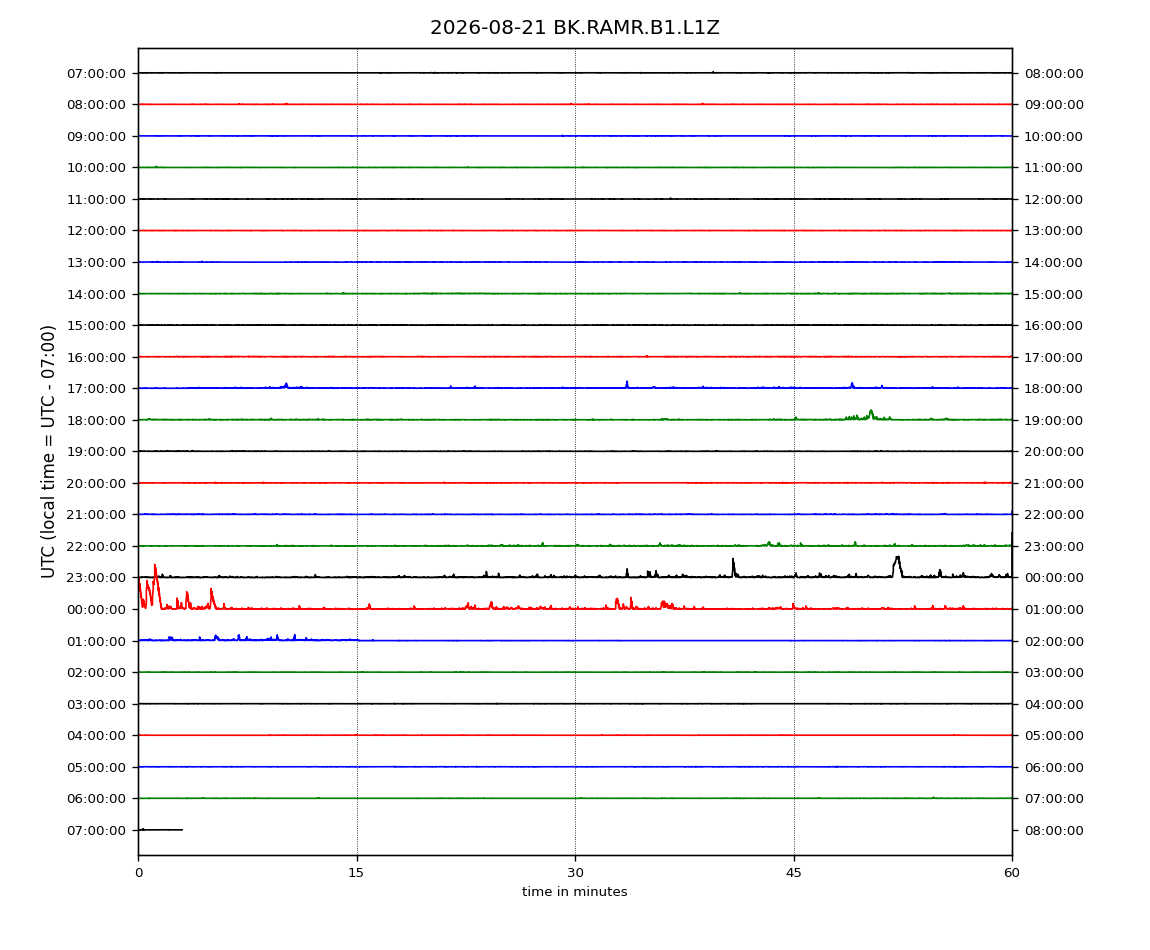Click the black peak near minute 52 on 23:00:00 trace
This screenshot has width=1150, height=950.
[x=897, y=566]
